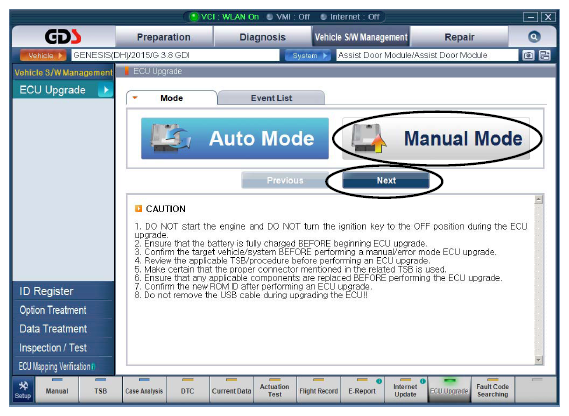Click the caution text scrollbar down arrow
569x416 pixels.
pos(539,360)
